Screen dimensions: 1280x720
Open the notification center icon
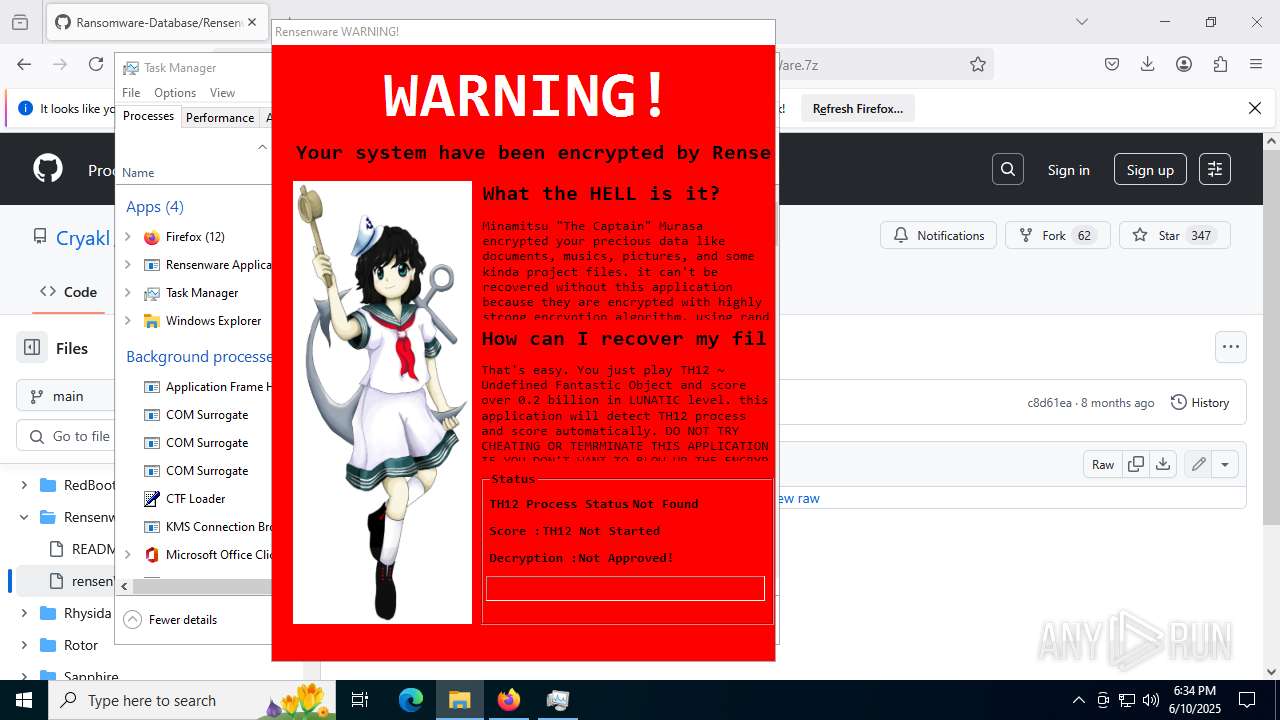[x=1247, y=700]
